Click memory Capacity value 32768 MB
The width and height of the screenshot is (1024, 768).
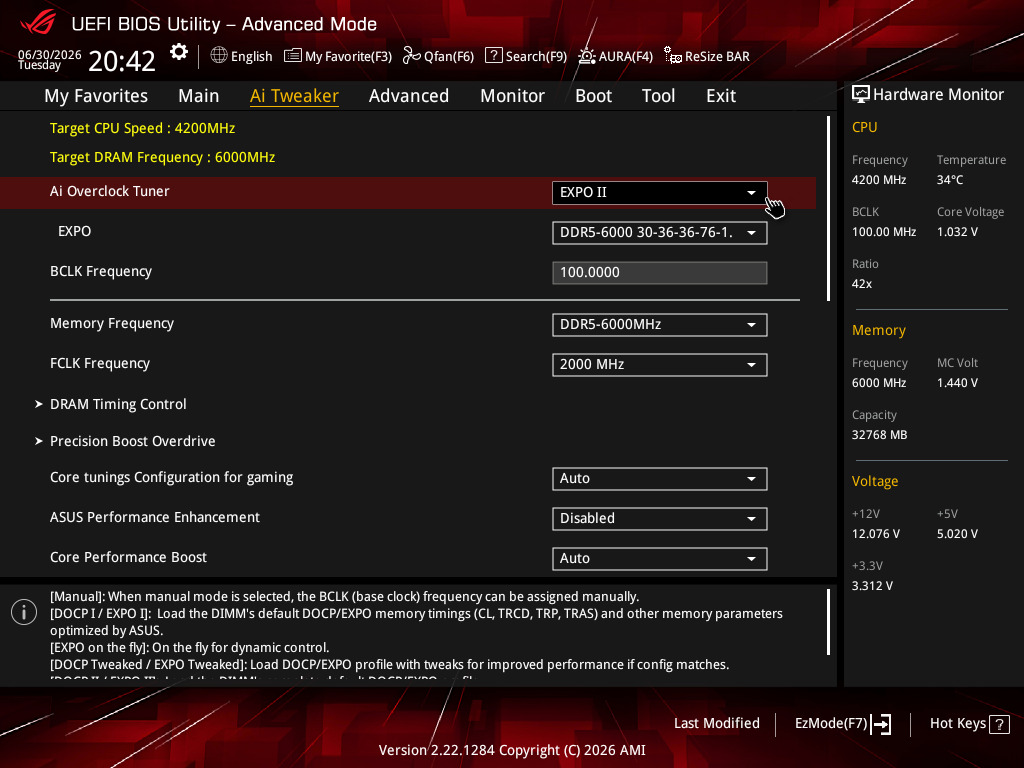879,435
